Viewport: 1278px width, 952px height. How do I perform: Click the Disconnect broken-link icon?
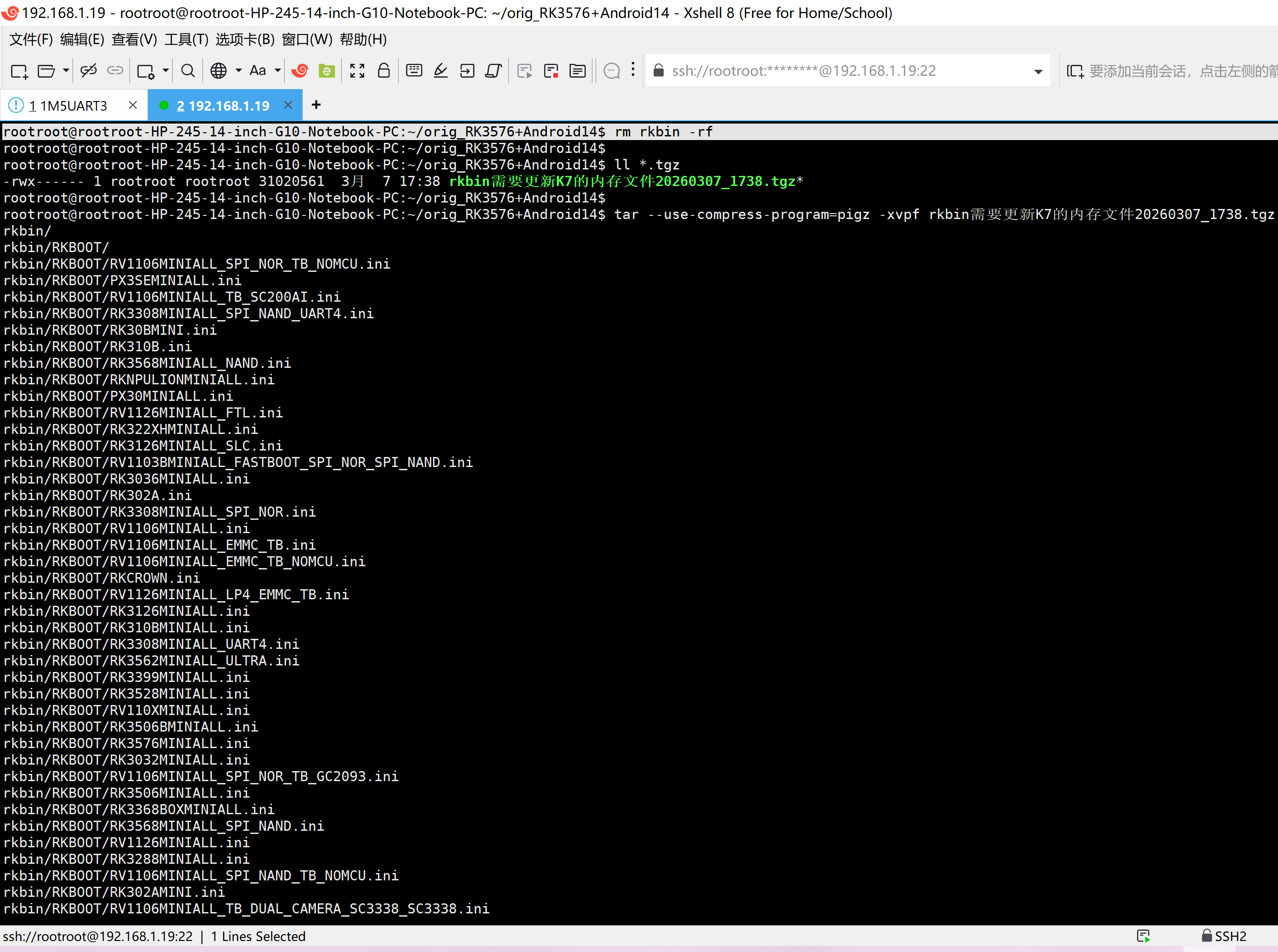88,71
